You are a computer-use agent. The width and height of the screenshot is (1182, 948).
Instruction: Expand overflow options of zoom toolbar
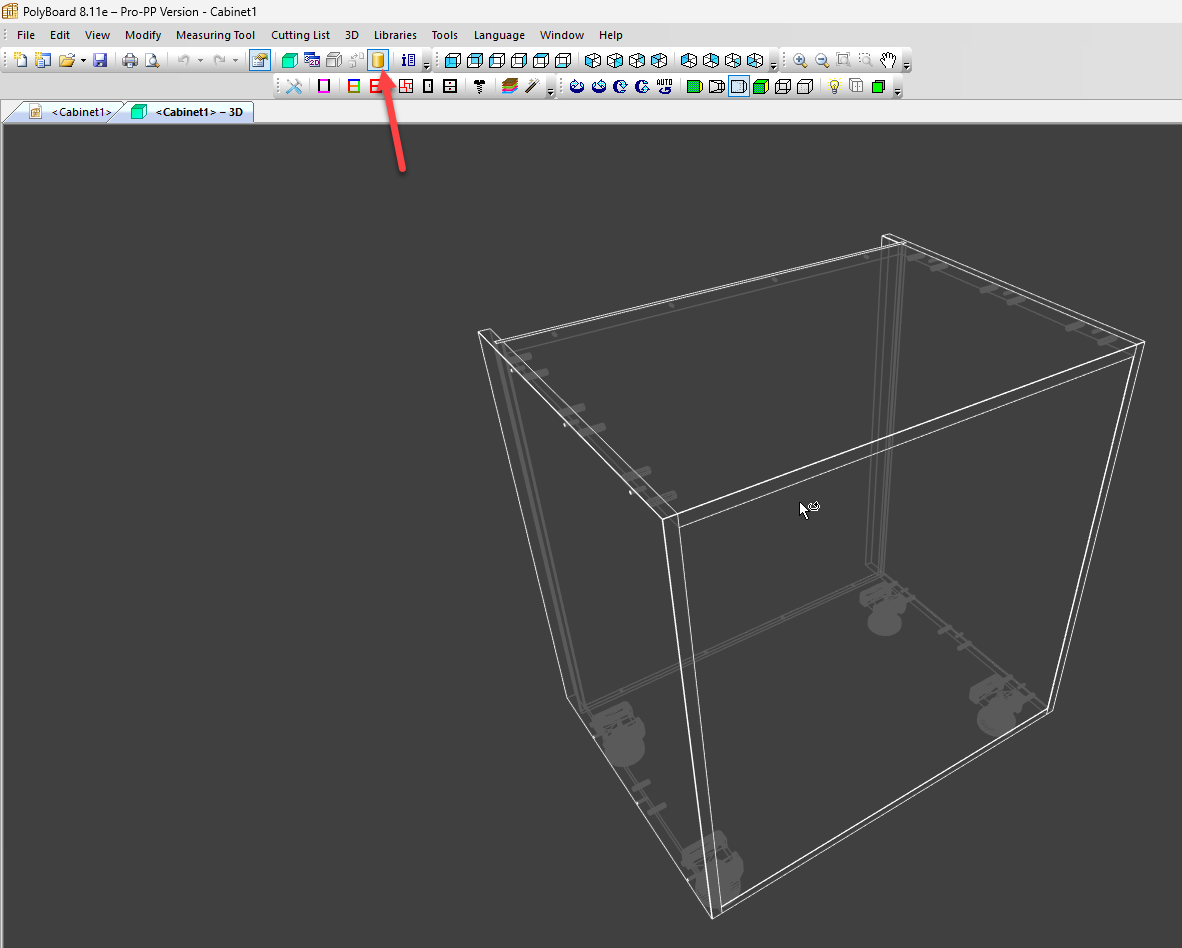(907, 64)
